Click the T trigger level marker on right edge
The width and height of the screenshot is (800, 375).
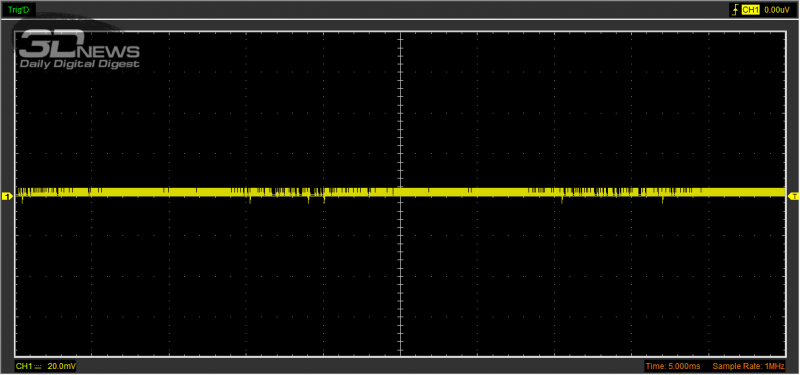[x=794, y=196]
